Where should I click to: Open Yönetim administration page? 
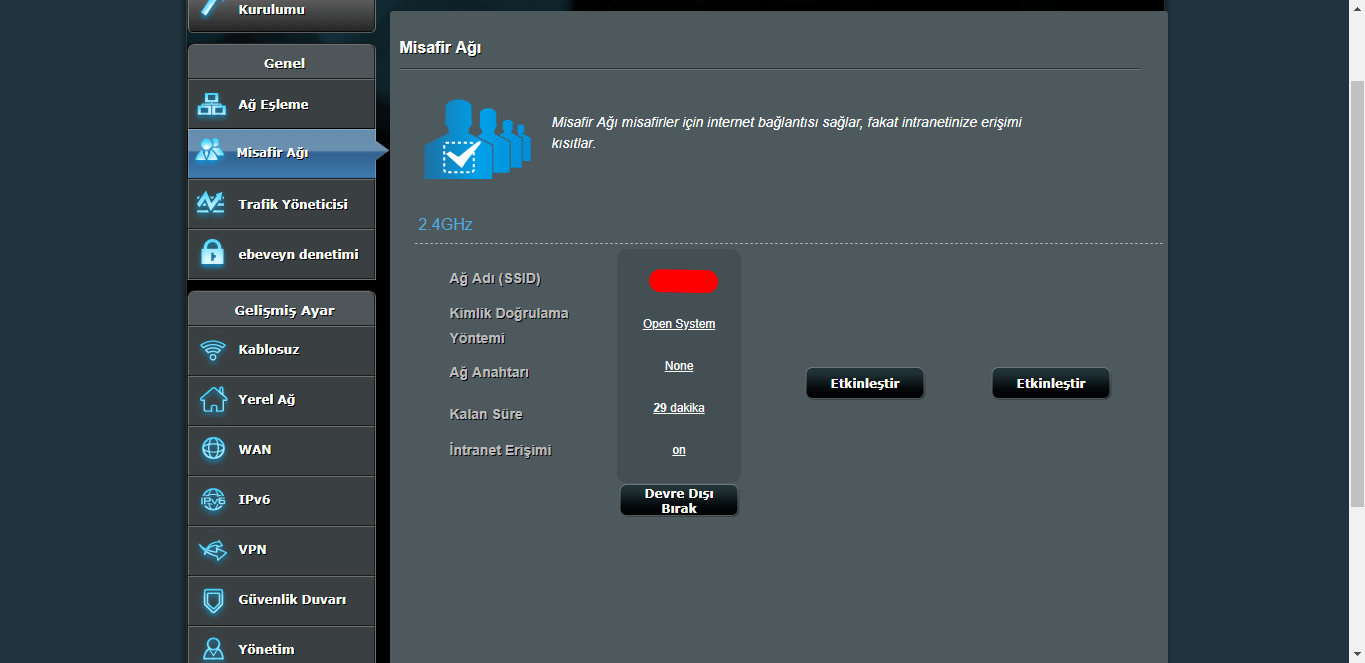pyautogui.click(x=281, y=645)
